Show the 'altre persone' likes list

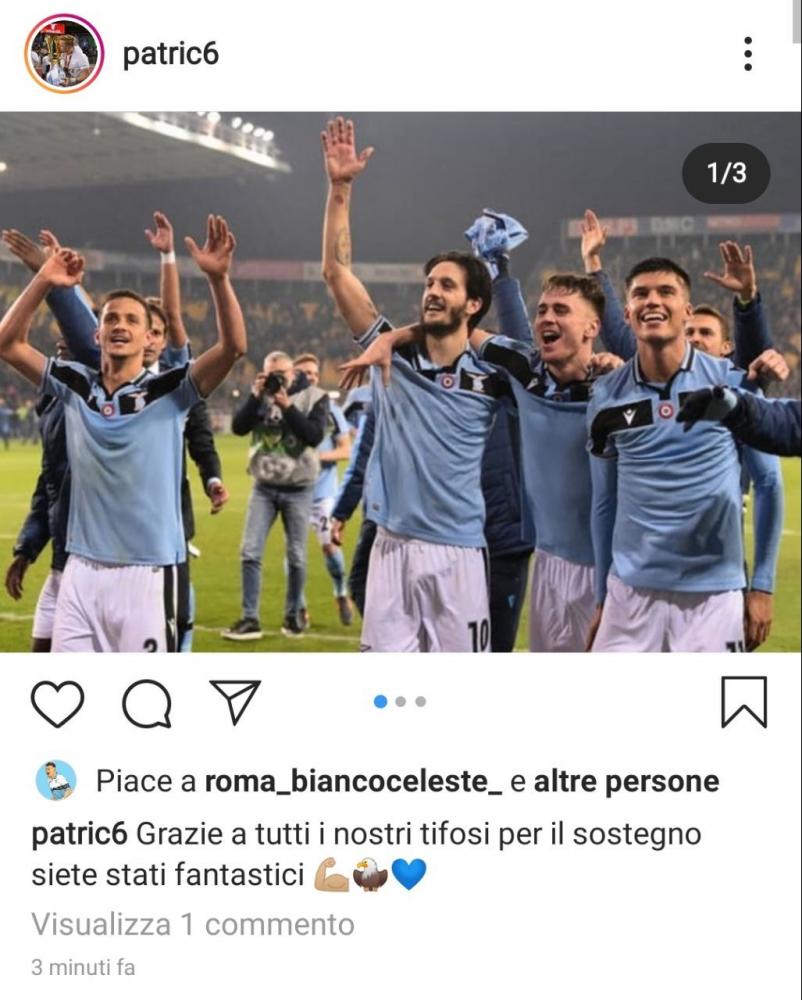pyautogui.click(x=627, y=782)
